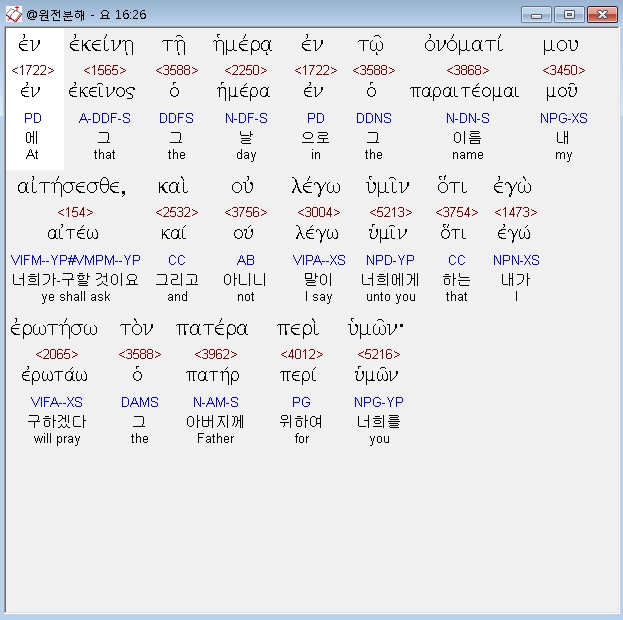Click the application icon in the title bar

[x=14, y=15]
